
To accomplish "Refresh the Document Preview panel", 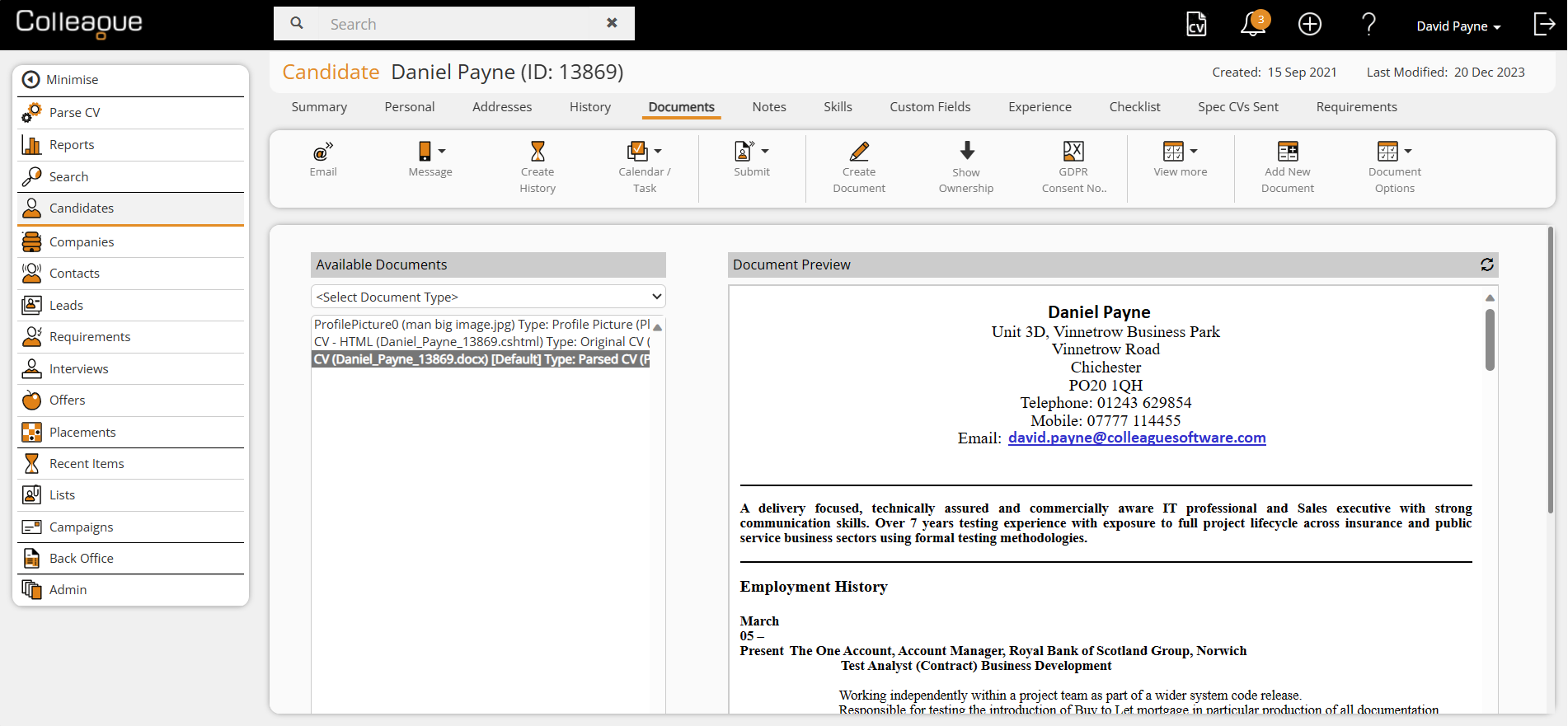I will [1486, 265].
